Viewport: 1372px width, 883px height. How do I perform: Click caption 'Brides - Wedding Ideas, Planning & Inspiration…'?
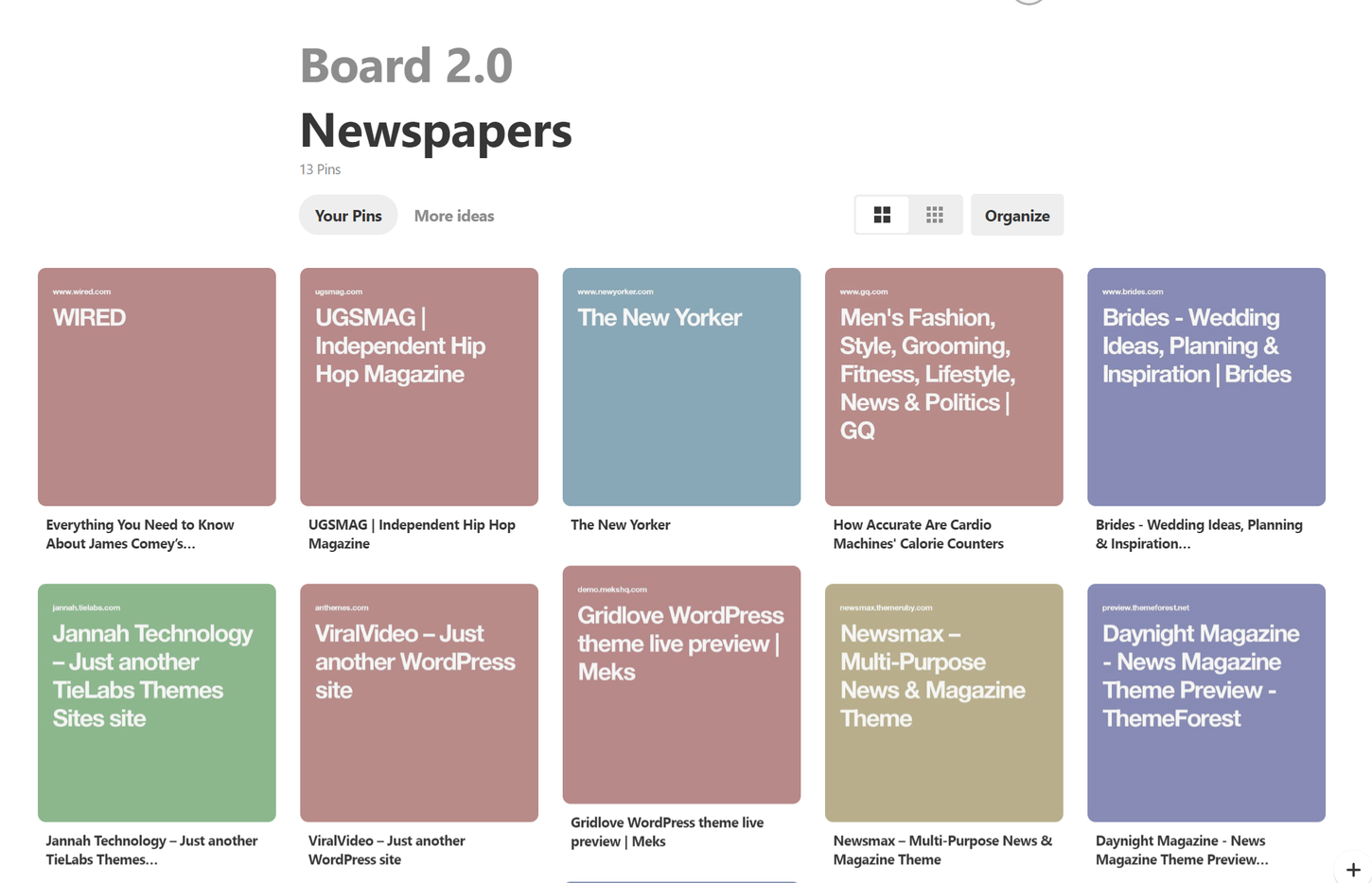(x=1199, y=534)
